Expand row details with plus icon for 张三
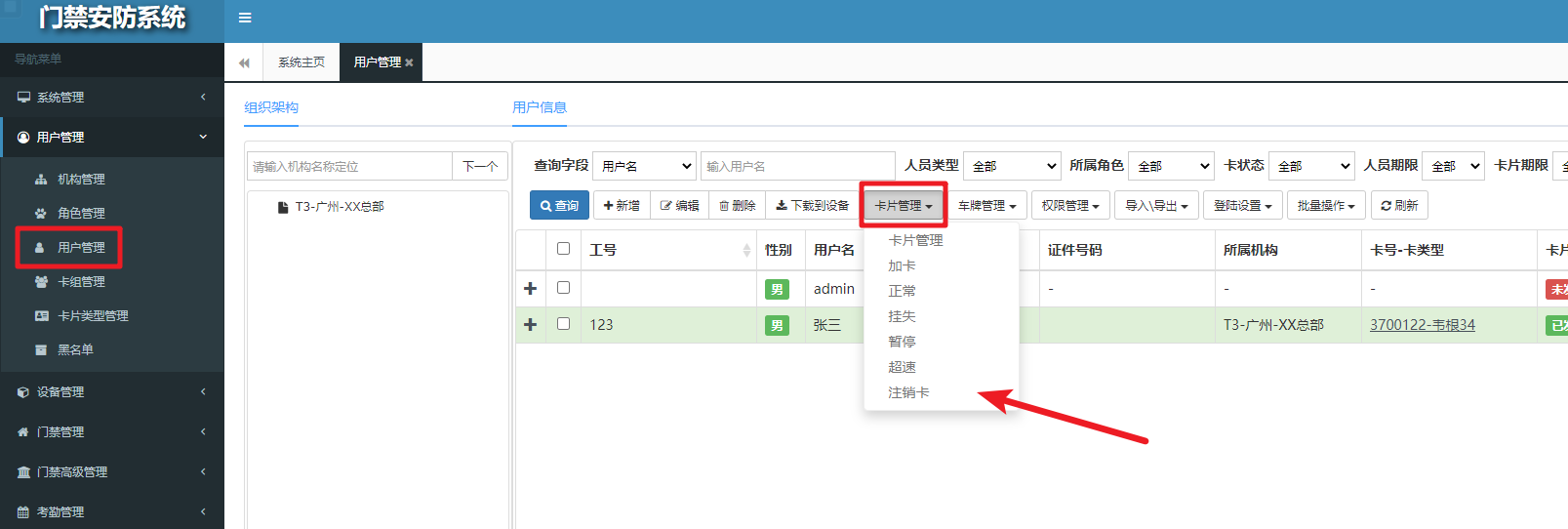The image size is (1568, 529). pos(531,324)
